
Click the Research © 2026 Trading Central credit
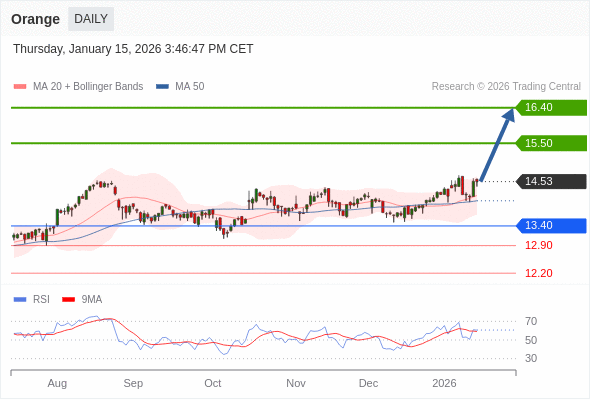[x=506, y=87]
